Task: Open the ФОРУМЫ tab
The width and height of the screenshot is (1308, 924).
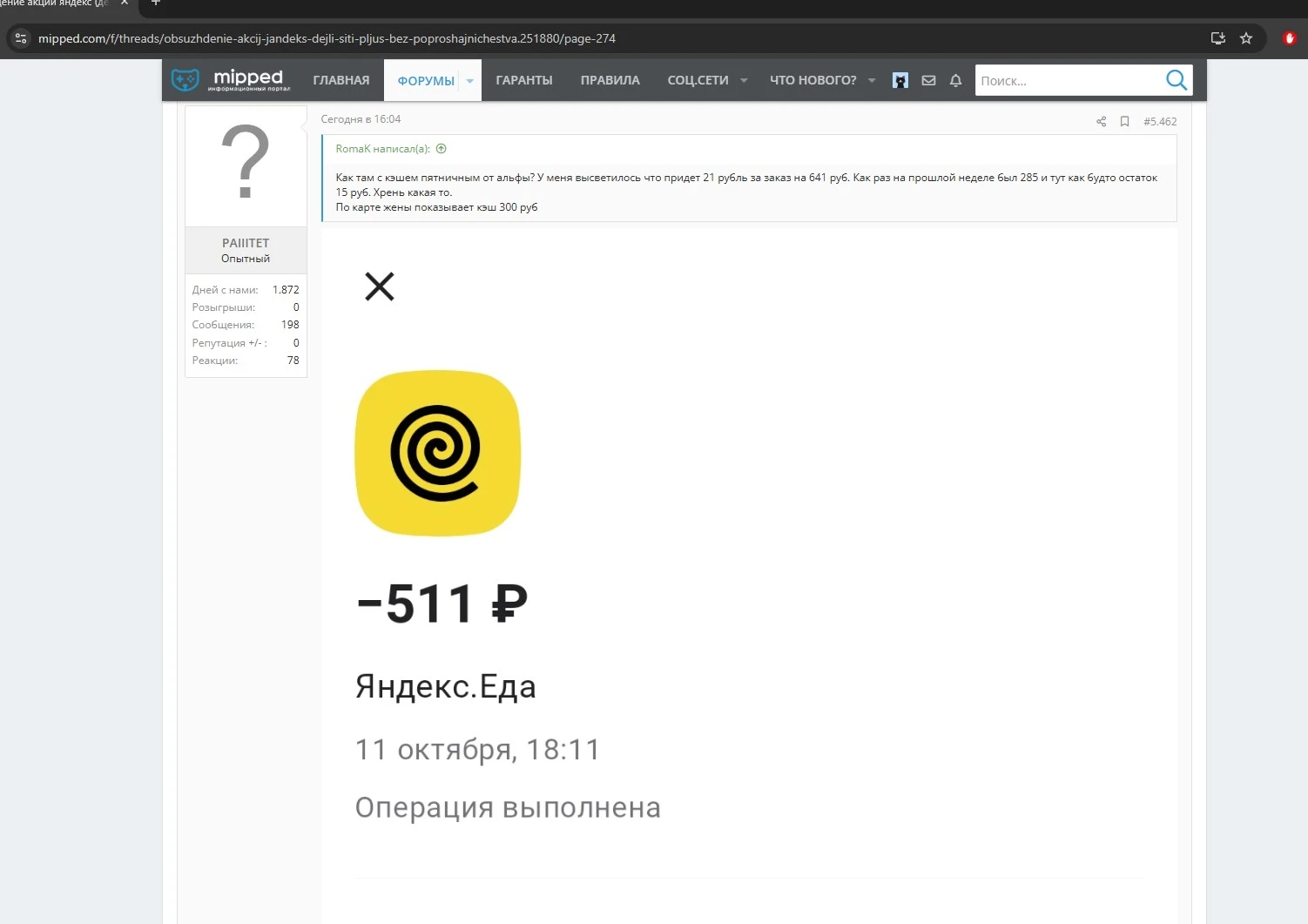Action: pyautogui.click(x=426, y=81)
